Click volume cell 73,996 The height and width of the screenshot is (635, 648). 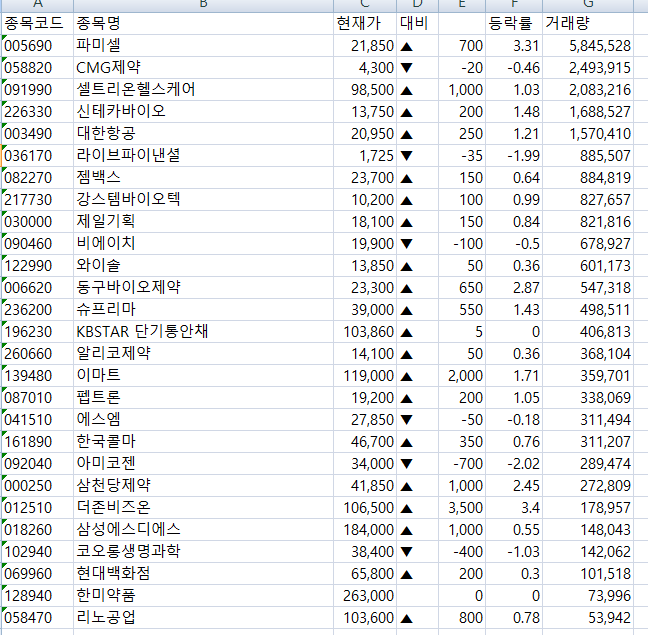coord(588,595)
